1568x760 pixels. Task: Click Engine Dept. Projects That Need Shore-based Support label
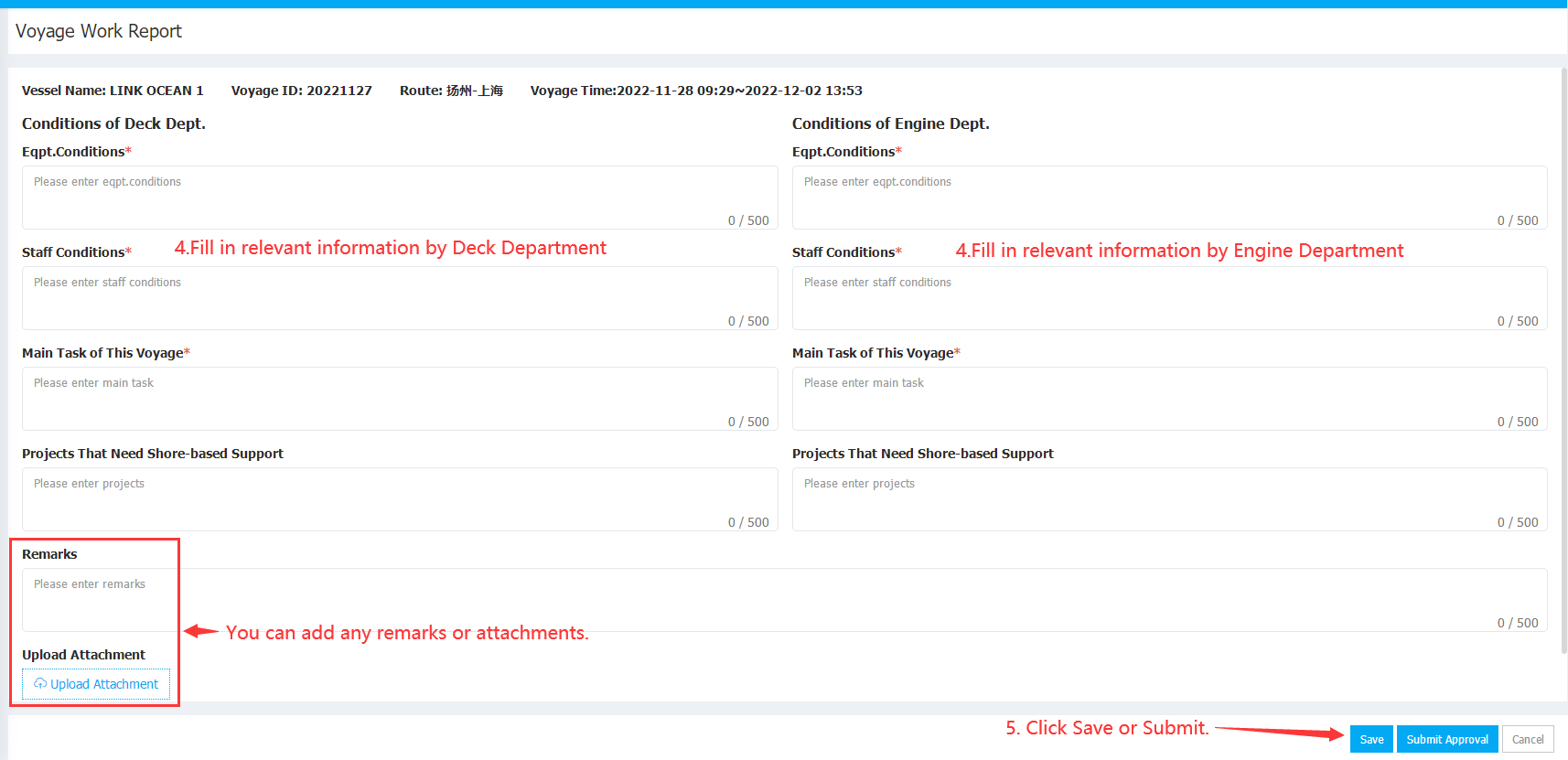(x=923, y=454)
